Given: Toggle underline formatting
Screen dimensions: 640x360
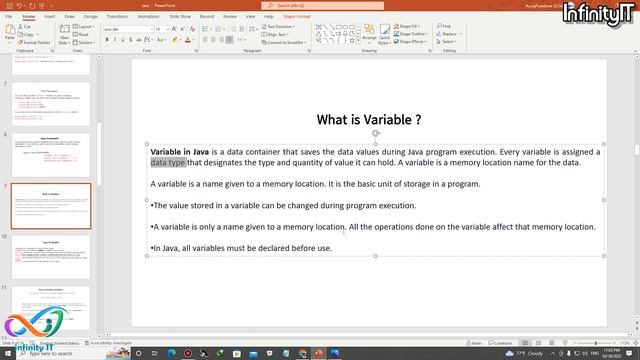Looking at the screenshot, I should 122,40.
